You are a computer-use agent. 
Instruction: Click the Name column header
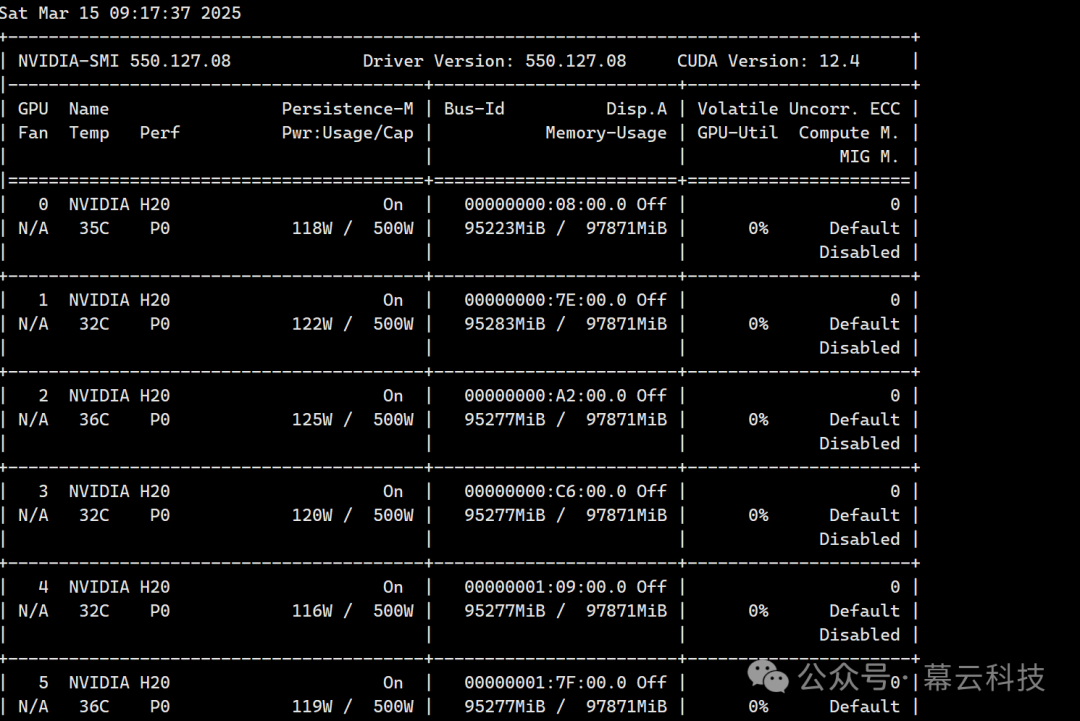tap(89, 109)
